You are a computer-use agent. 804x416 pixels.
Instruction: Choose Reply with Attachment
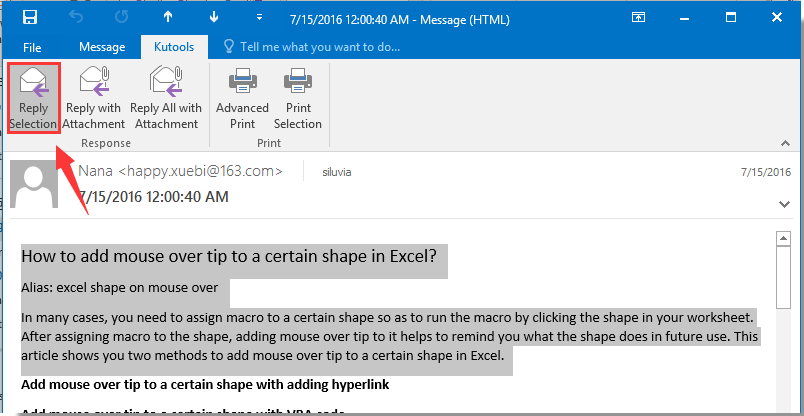coord(95,98)
